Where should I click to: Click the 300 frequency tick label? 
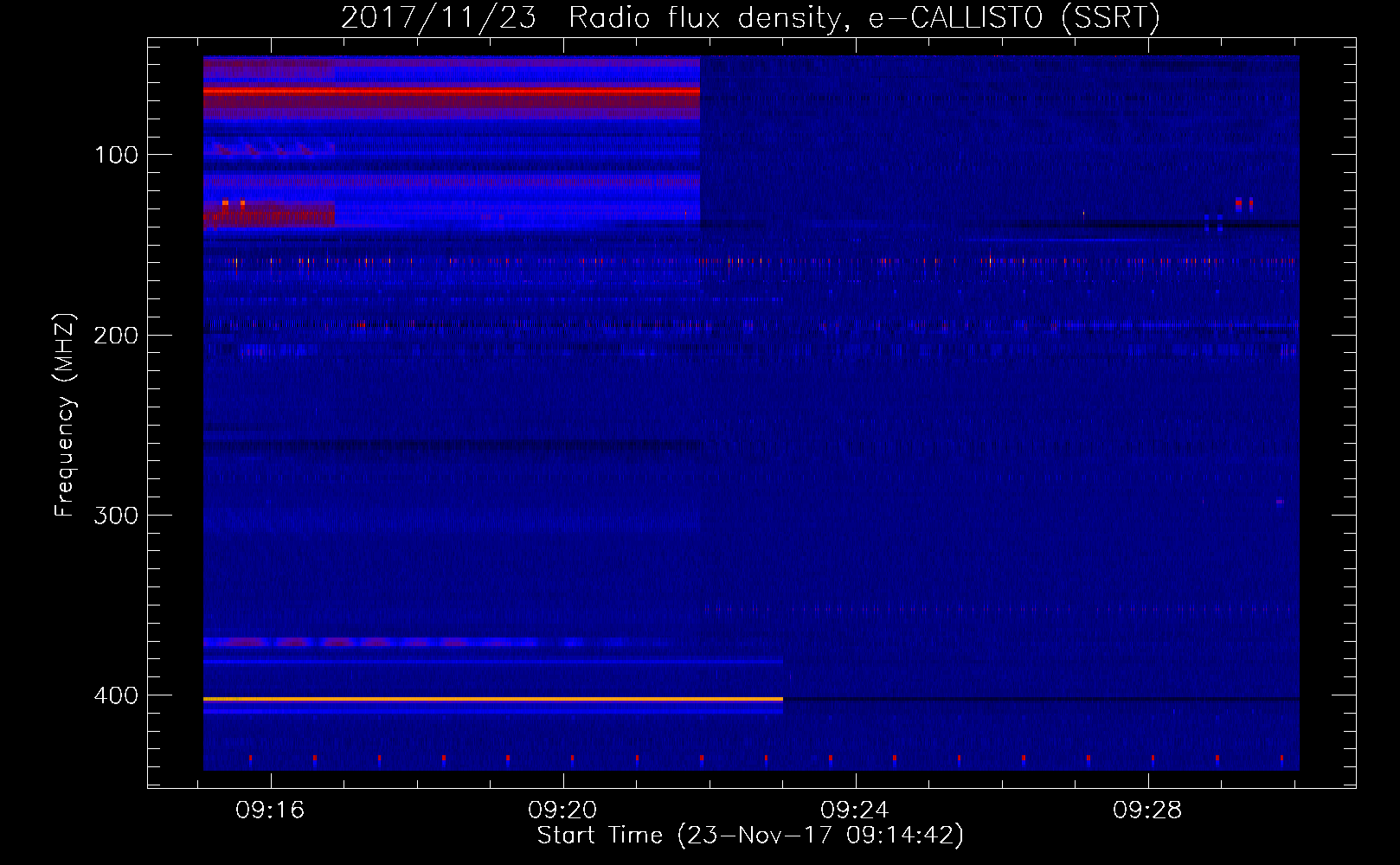click(x=116, y=516)
